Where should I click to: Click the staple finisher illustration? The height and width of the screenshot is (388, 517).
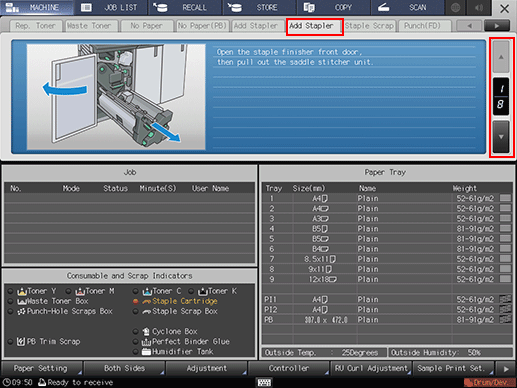point(116,97)
